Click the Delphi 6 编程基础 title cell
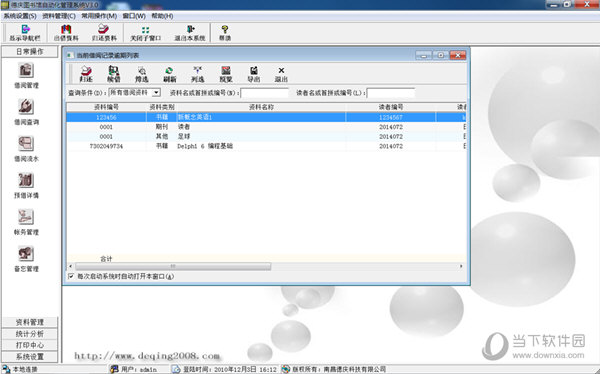The image size is (600, 374). (205, 146)
